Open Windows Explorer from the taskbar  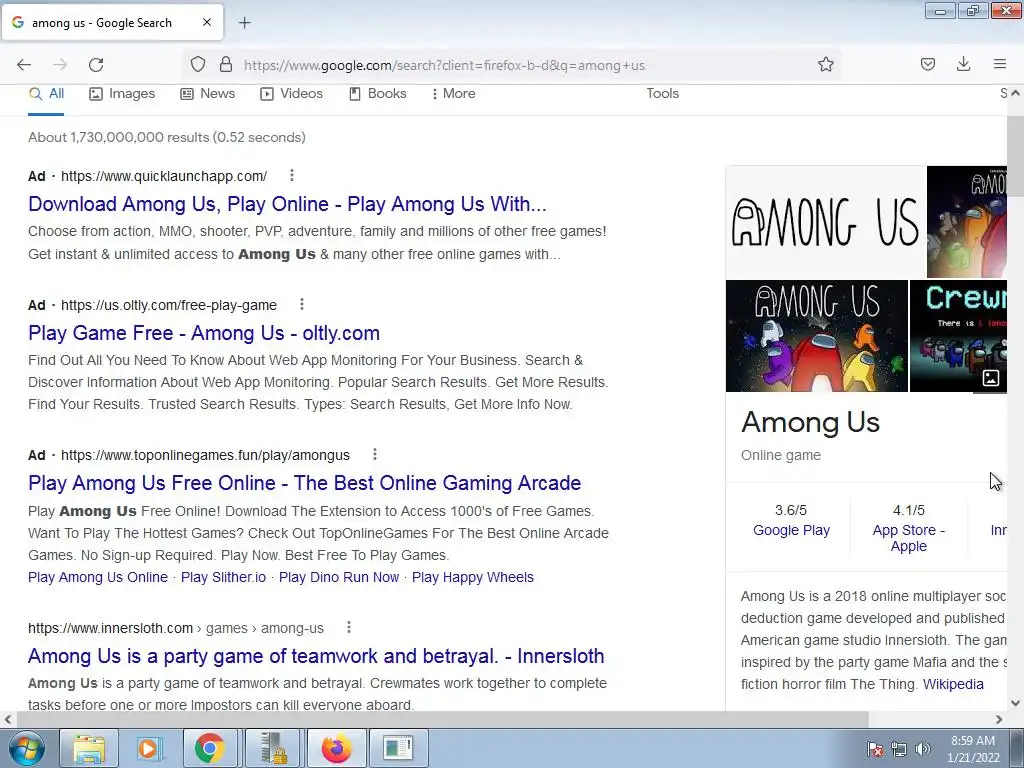tap(89, 748)
